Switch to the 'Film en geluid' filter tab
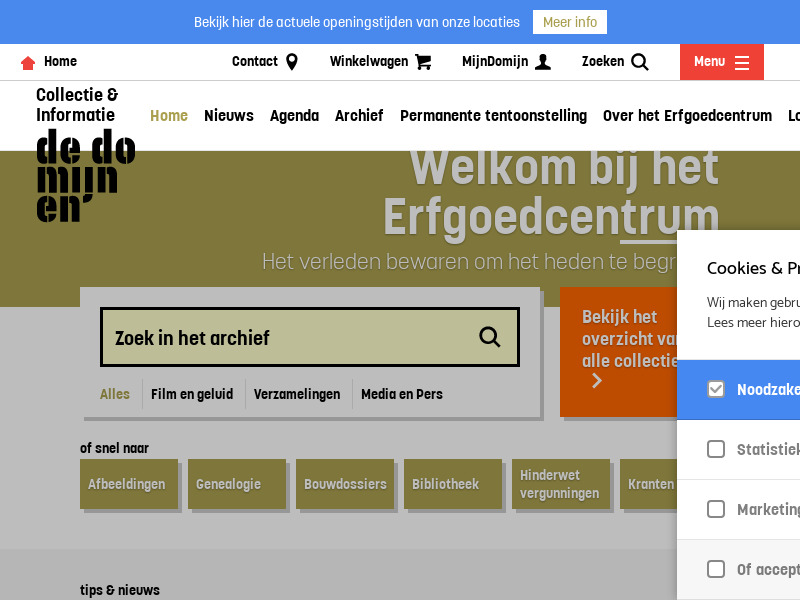The width and height of the screenshot is (800, 600). coord(192,394)
